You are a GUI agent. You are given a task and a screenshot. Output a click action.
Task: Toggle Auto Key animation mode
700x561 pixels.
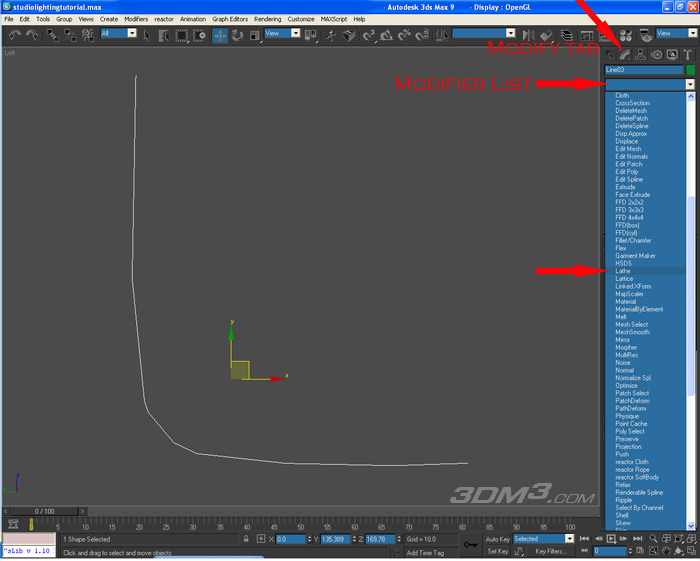tap(498, 539)
